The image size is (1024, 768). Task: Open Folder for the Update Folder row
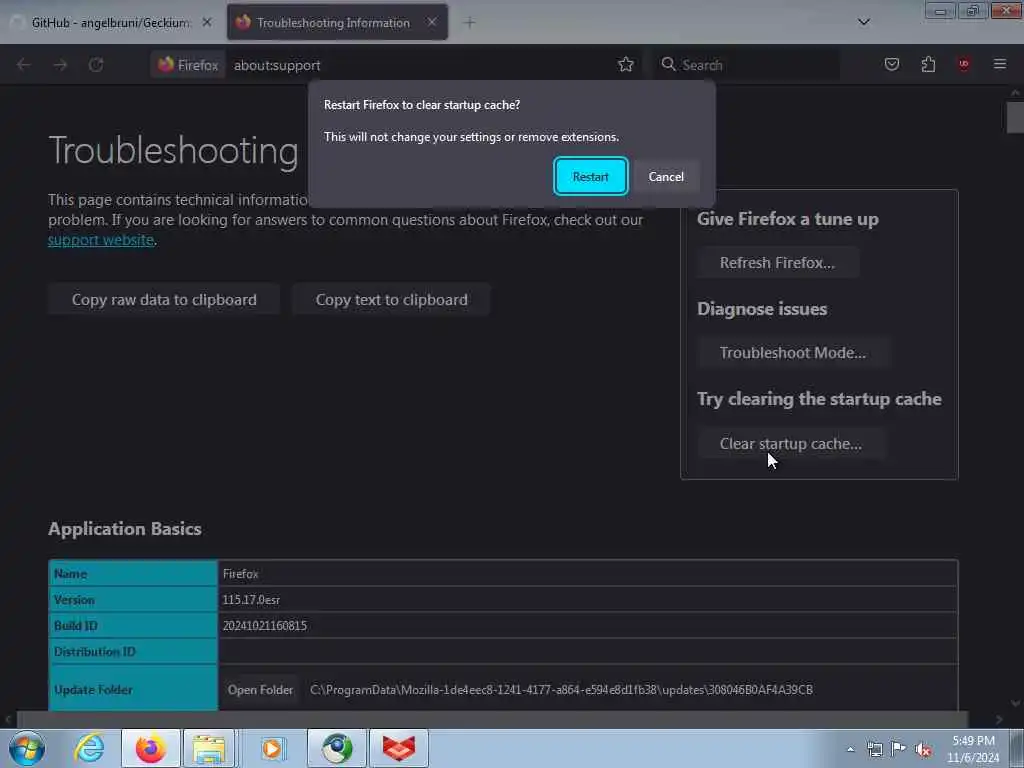click(x=260, y=690)
